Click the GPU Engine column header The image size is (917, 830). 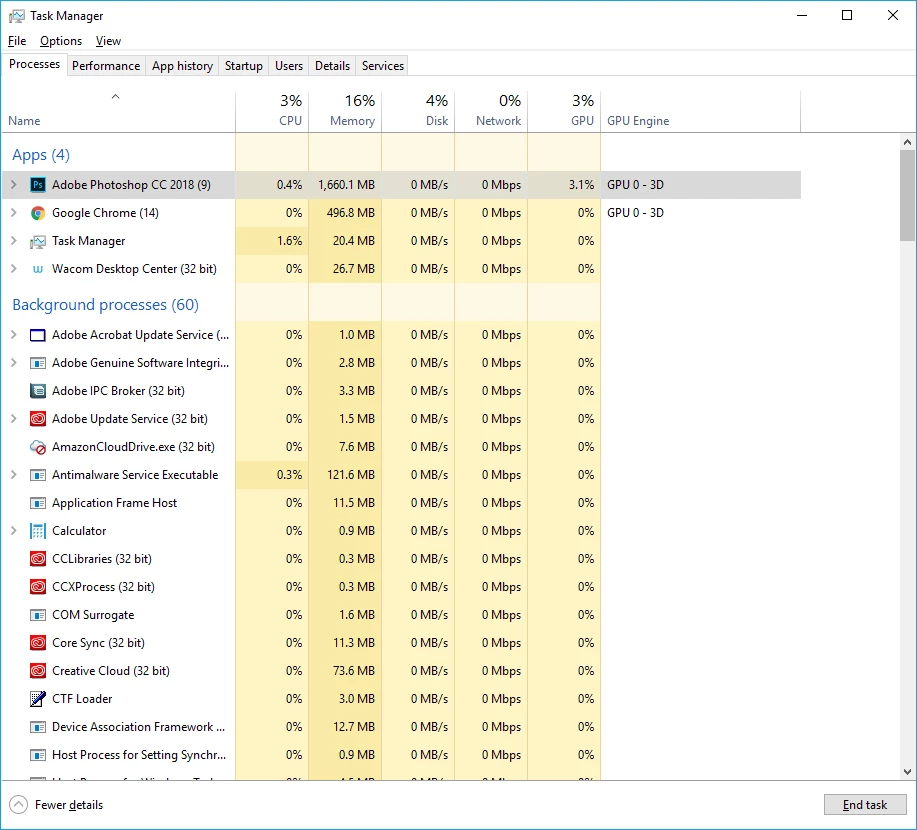[x=701, y=112]
